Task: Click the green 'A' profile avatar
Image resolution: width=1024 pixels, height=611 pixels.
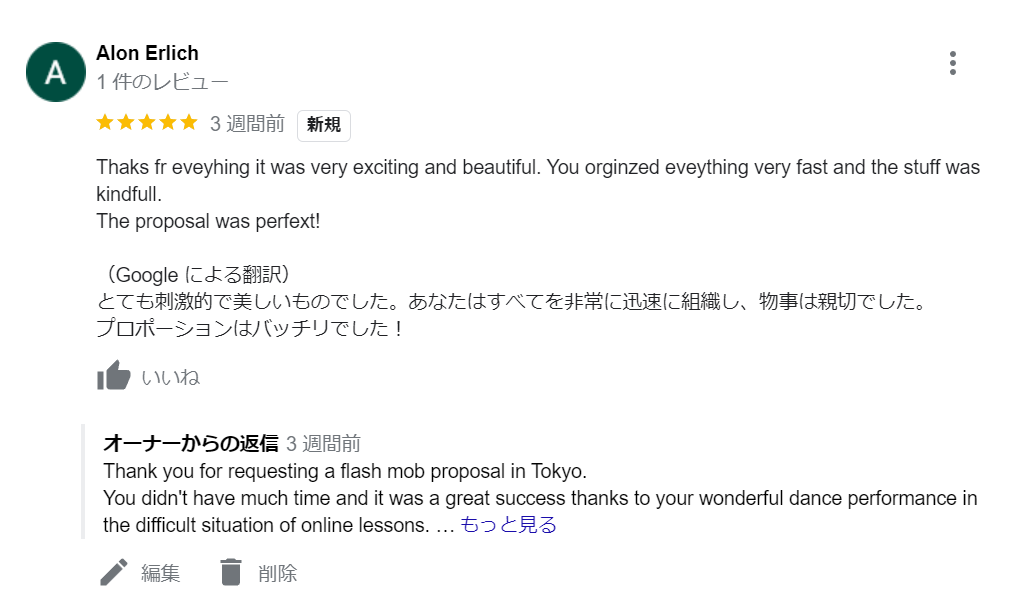Action: pyautogui.click(x=56, y=72)
